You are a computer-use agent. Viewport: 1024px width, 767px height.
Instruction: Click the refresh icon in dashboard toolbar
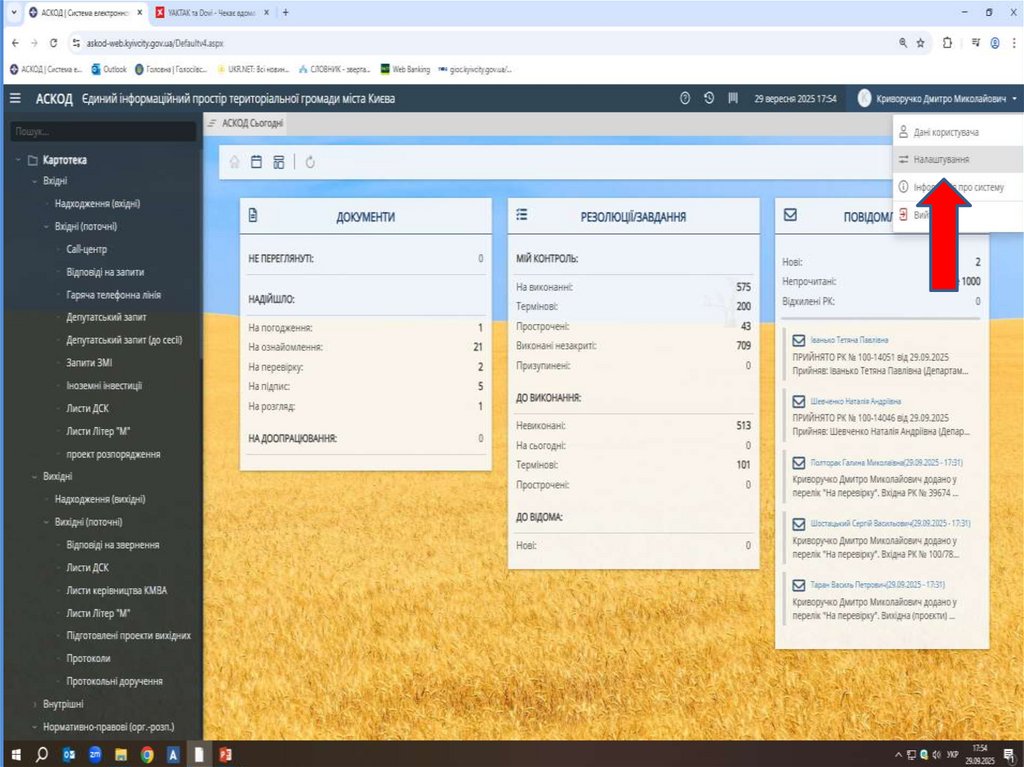pos(311,162)
